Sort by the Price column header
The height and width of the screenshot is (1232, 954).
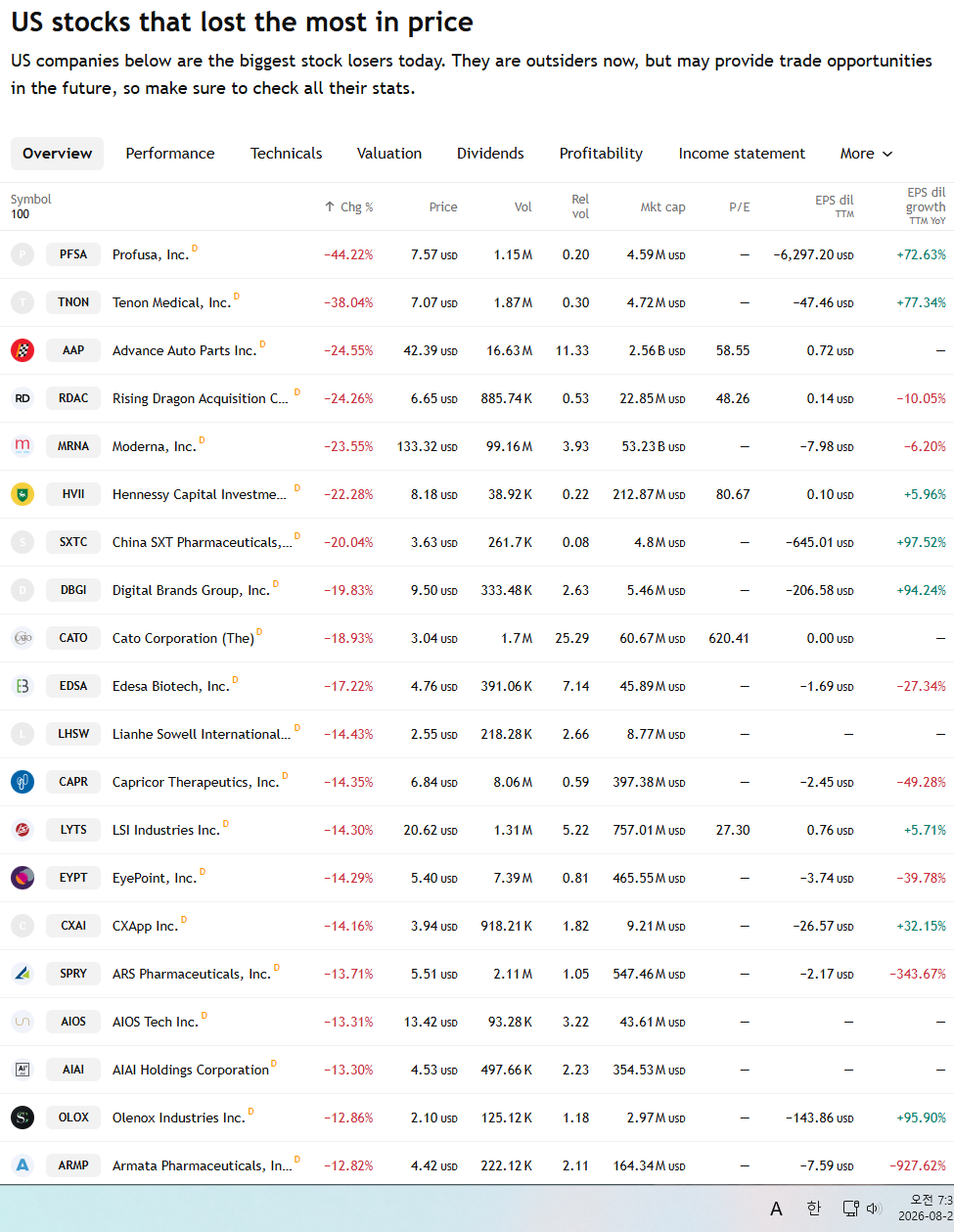coord(443,207)
